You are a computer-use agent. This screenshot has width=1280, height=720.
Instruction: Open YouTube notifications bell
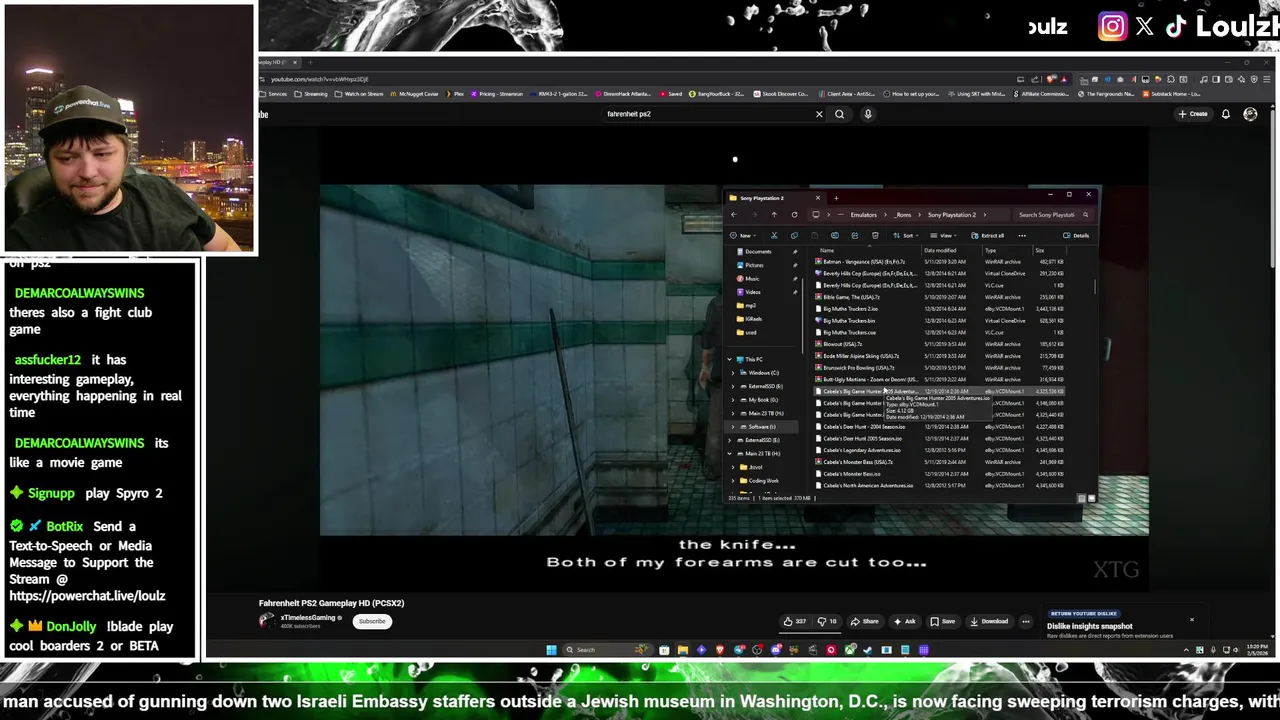(1226, 114)
